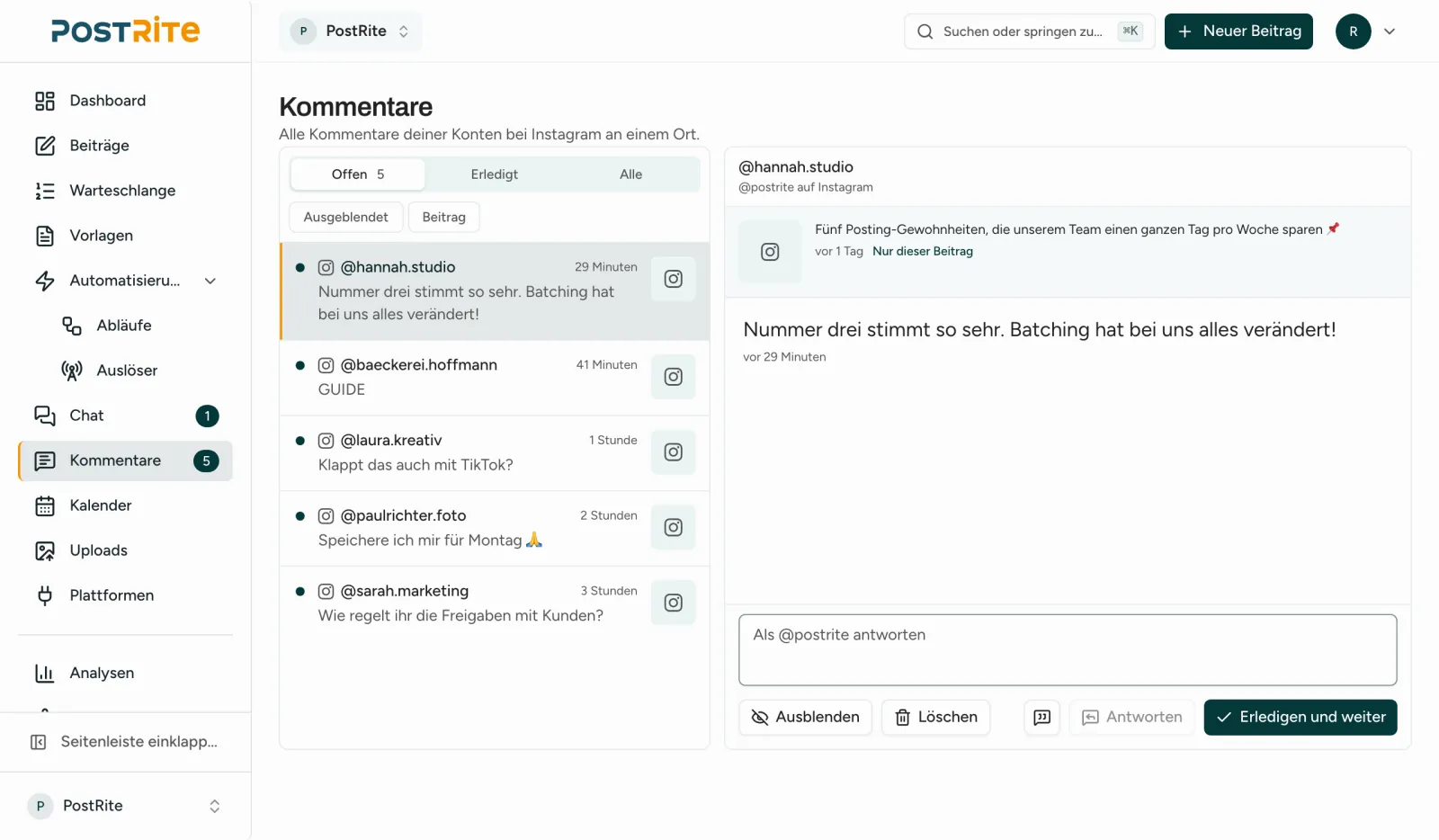Open Uploads page
Screen dimensions: 1439x840
coord(125,550)
